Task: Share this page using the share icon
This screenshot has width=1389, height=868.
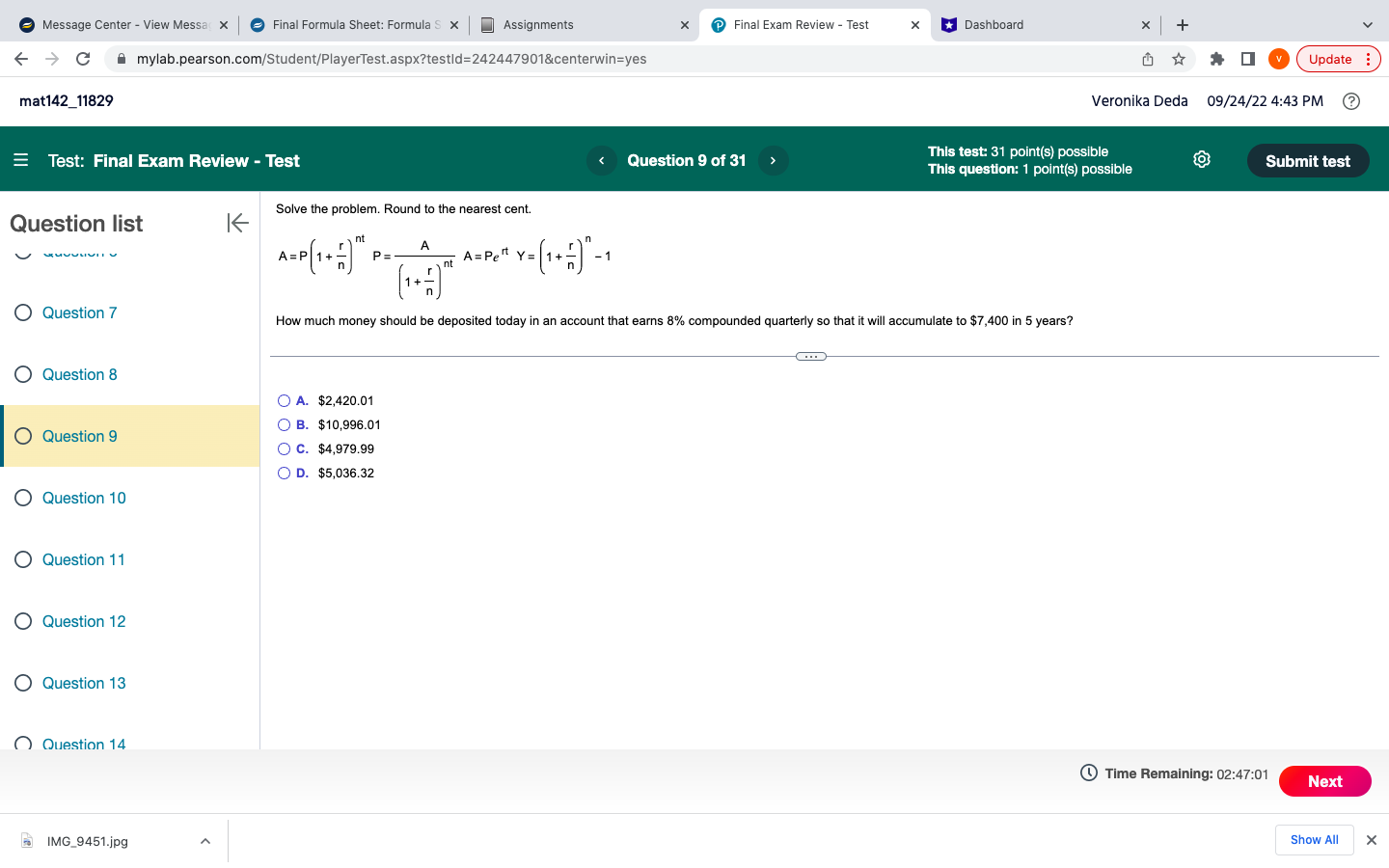Action: click(1148, 59)
